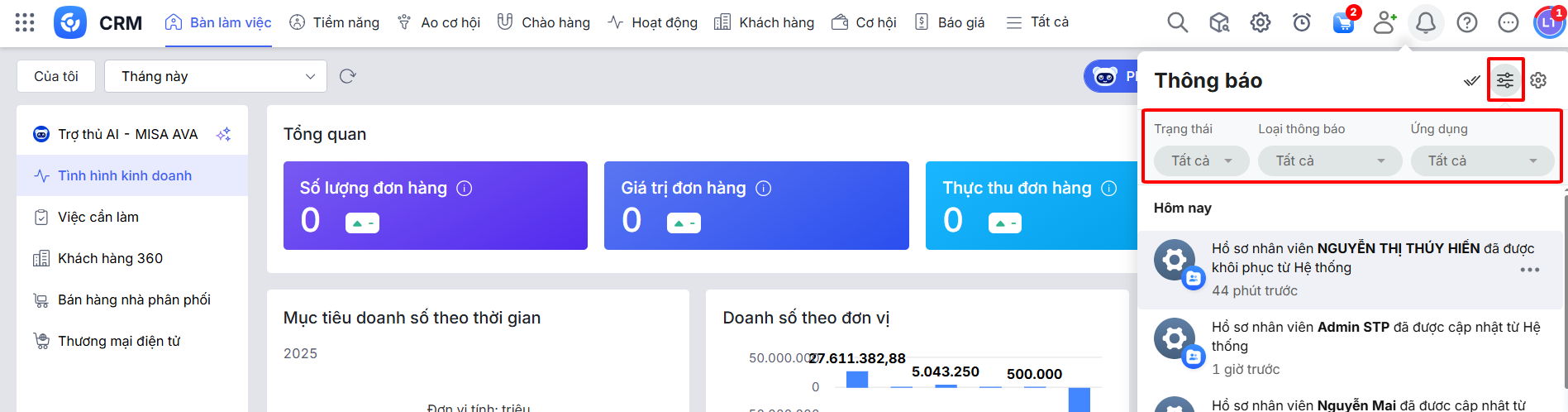Select Việc cần làm in sidebar
1568x412 pixels.
pyautogui.click(x=98, y=217)
